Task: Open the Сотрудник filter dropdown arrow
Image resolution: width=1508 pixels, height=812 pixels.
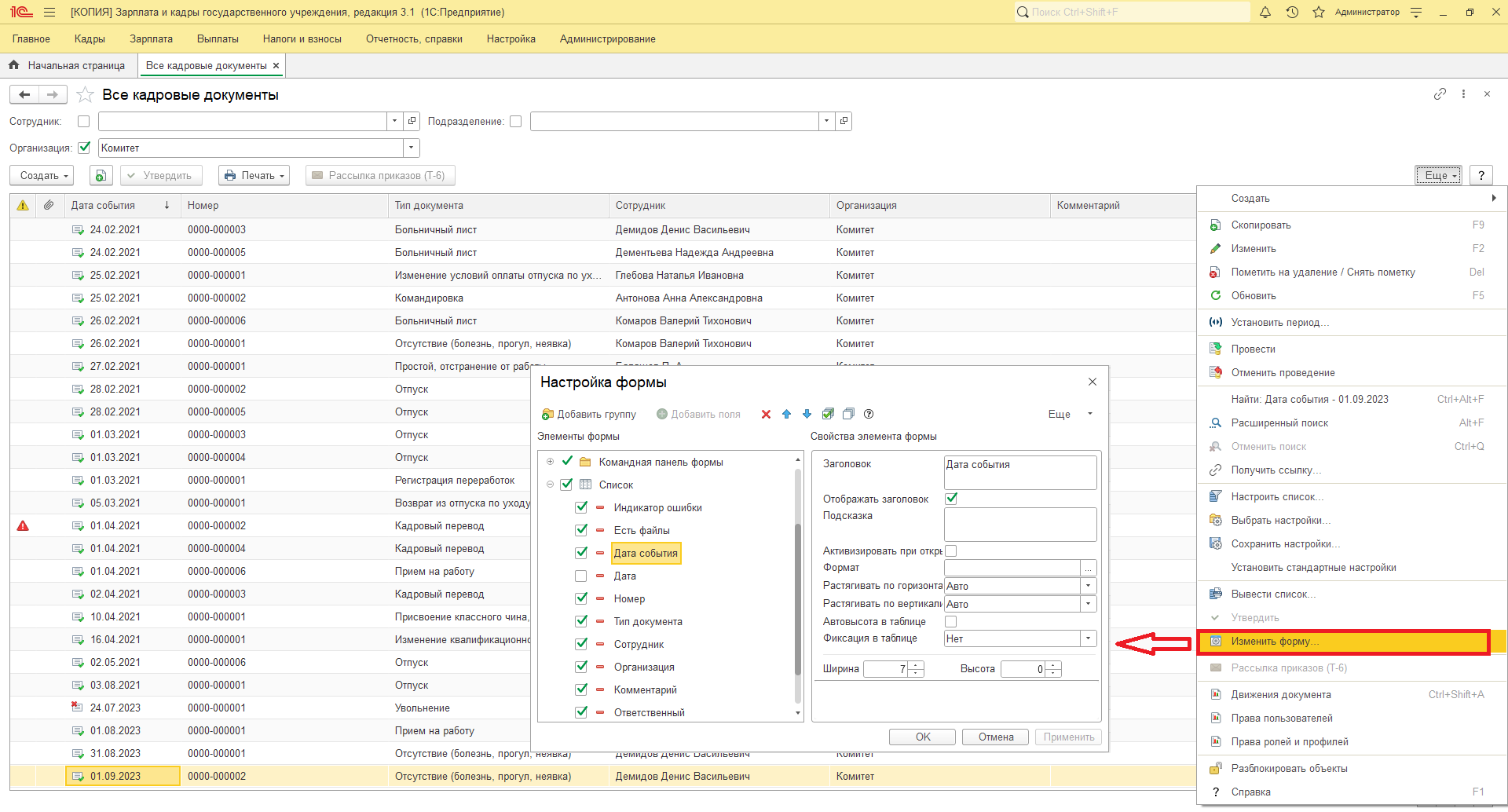Action: click(x=395, y=122)
